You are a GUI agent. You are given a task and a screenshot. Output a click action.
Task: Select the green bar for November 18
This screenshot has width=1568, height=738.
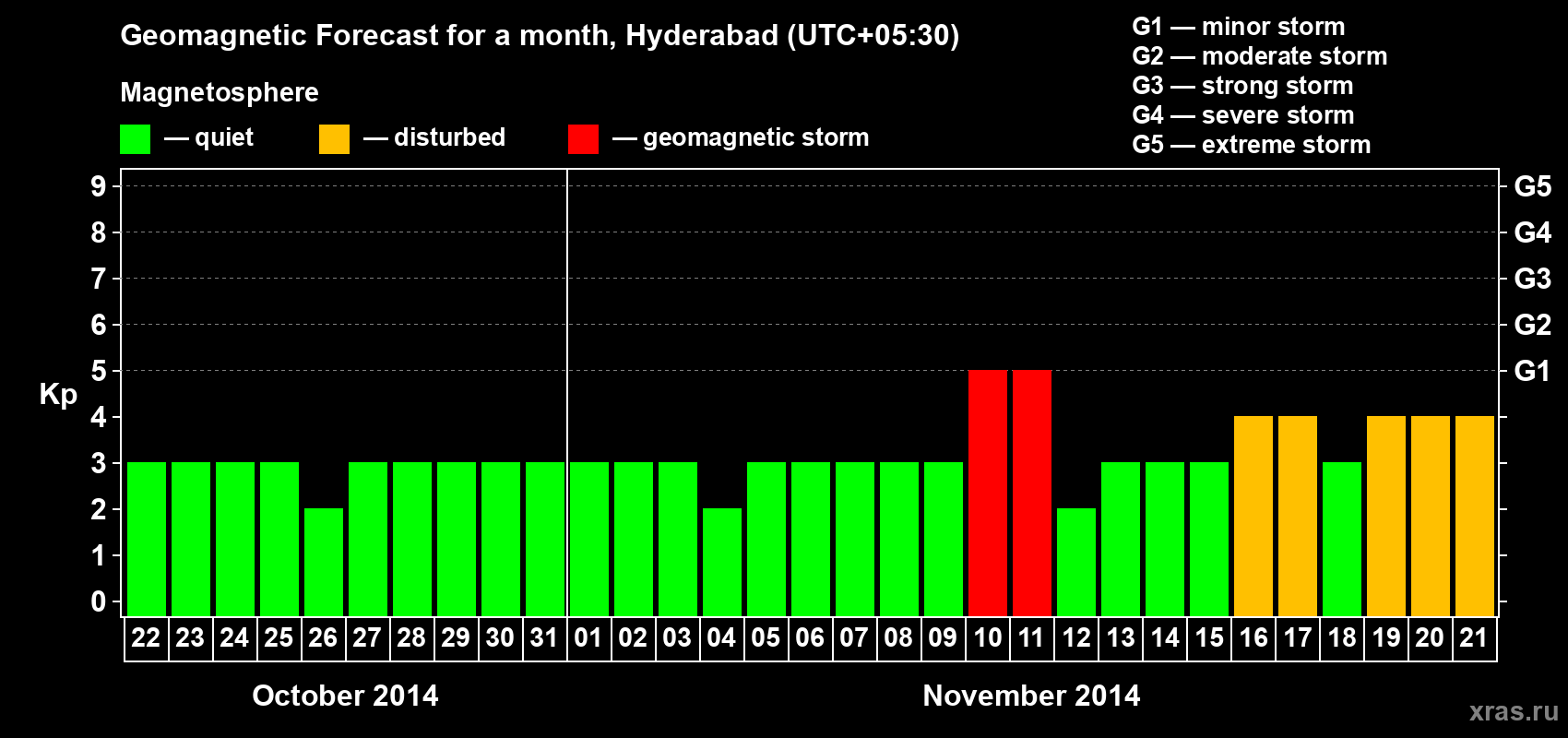[1342, 539]
